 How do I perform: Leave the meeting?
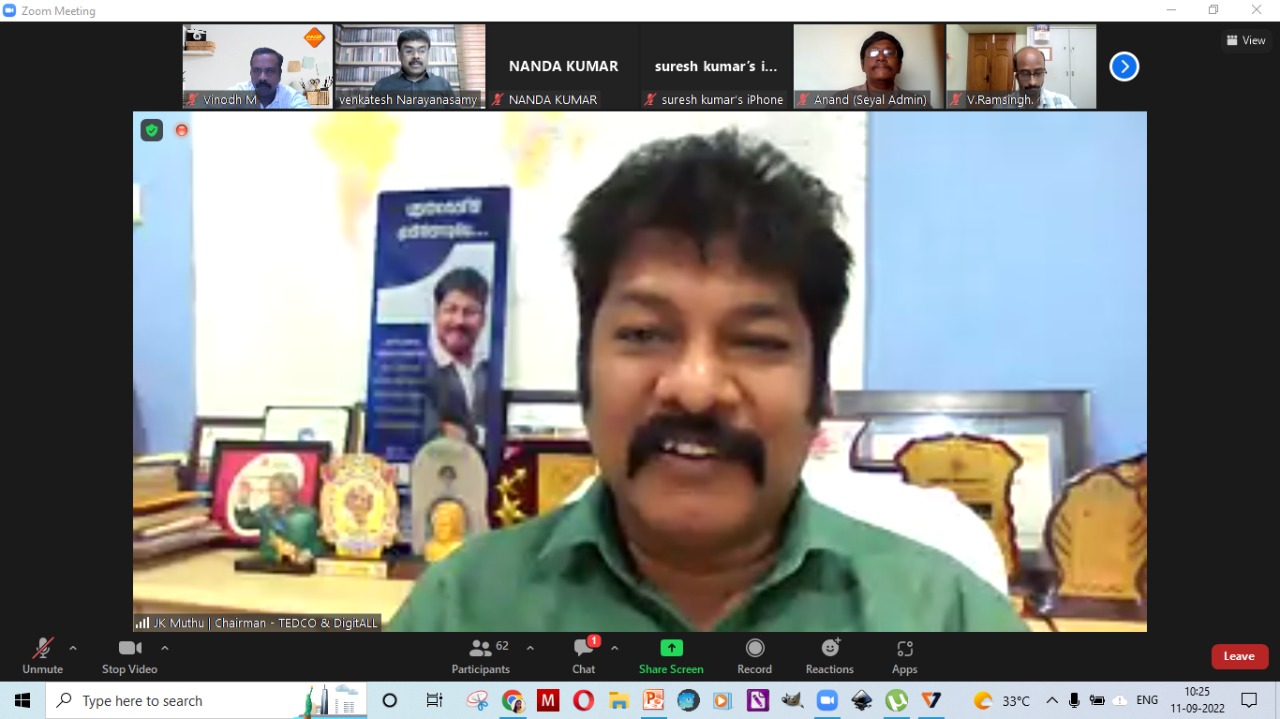[x=1239, y=657]
